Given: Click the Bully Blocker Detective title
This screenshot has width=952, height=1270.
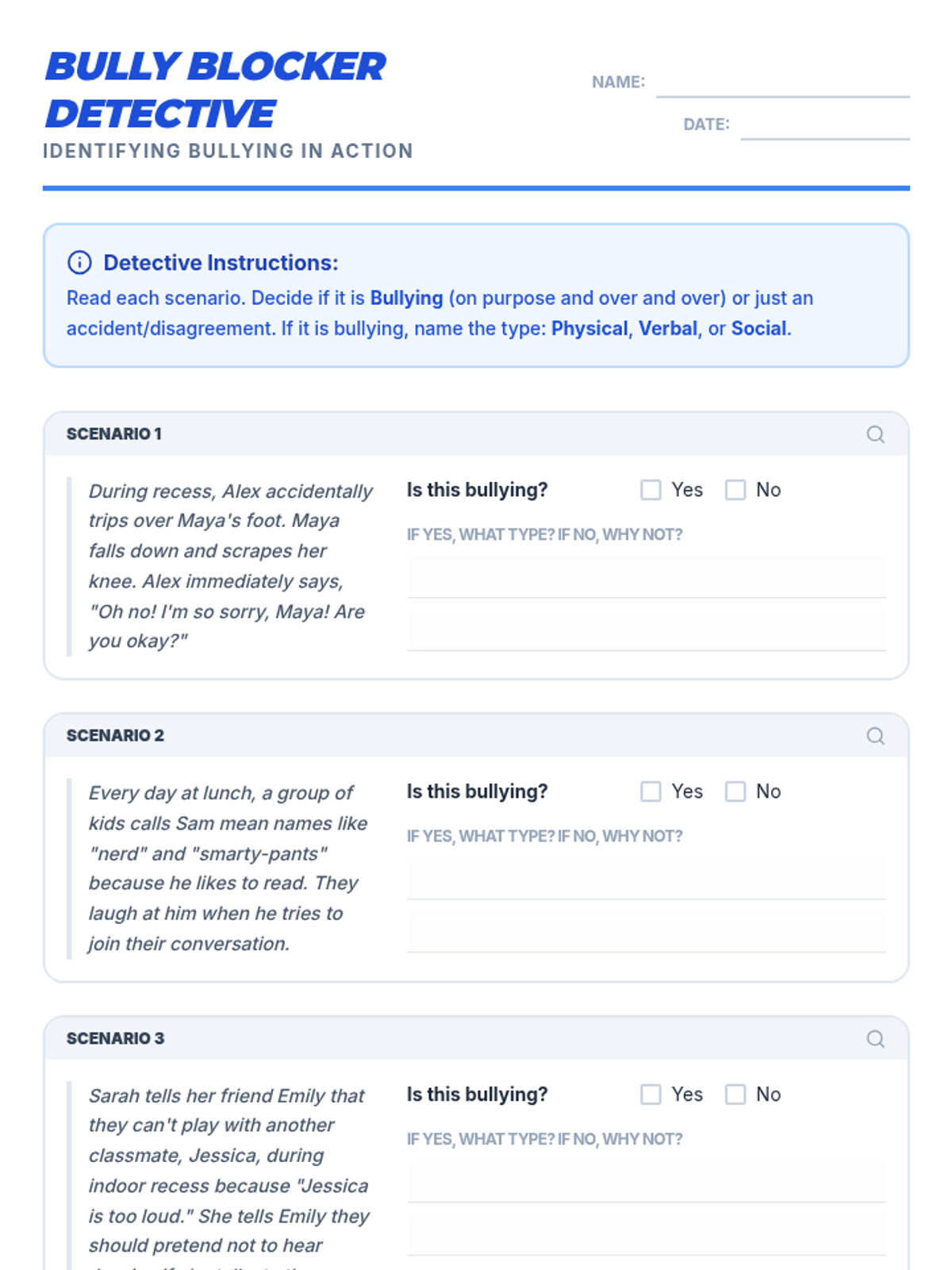Looking at the screenshot, I should 216,90.
